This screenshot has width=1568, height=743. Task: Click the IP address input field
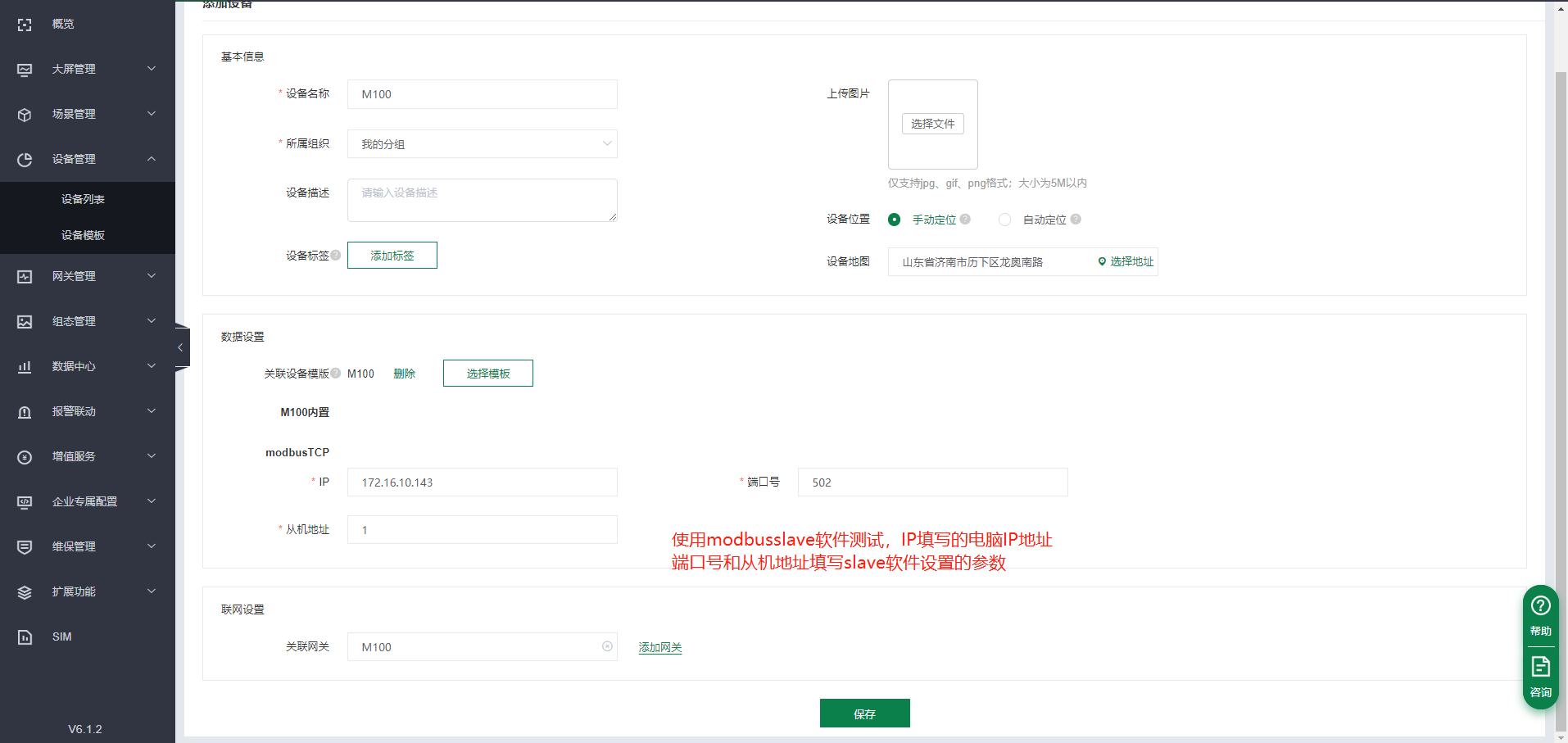[482, 482]
